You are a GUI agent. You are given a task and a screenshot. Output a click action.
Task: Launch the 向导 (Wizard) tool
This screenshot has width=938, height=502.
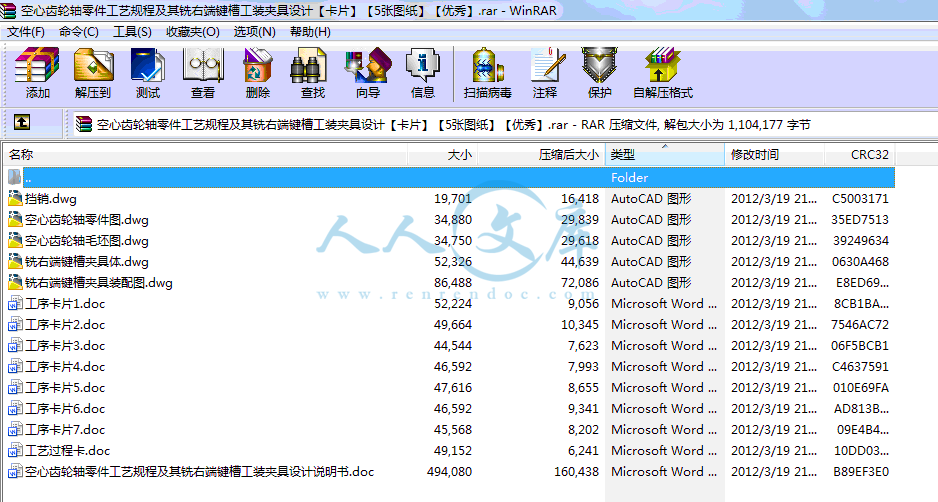[x=368, y=72]
